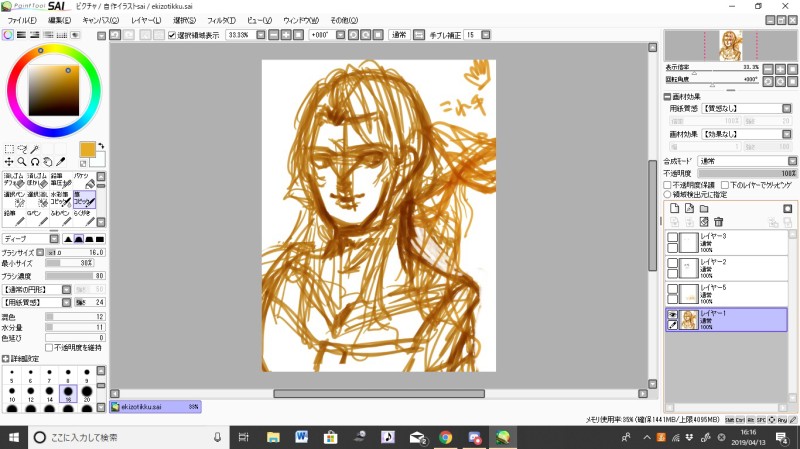Select the rectangular selection tool

click(9, 149)
